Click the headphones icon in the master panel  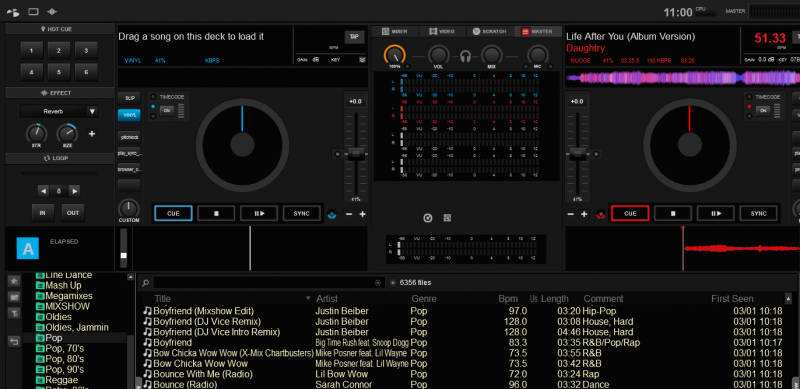[465, 55]
